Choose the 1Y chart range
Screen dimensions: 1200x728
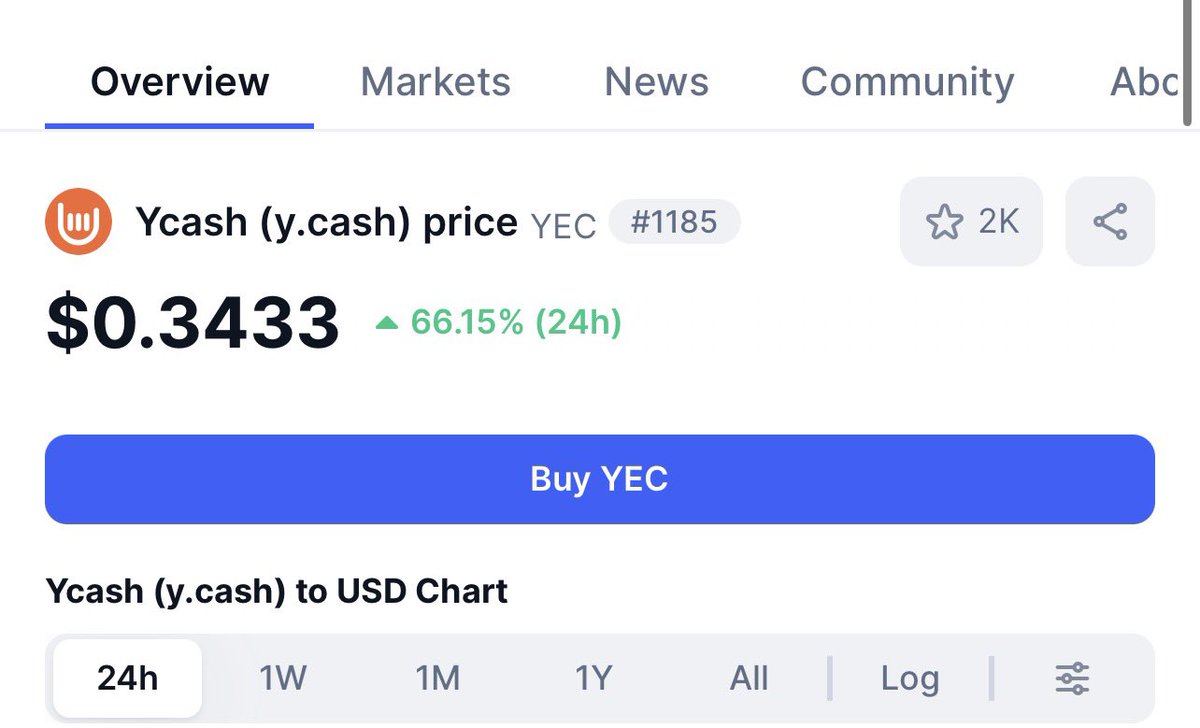click(593, 679)
